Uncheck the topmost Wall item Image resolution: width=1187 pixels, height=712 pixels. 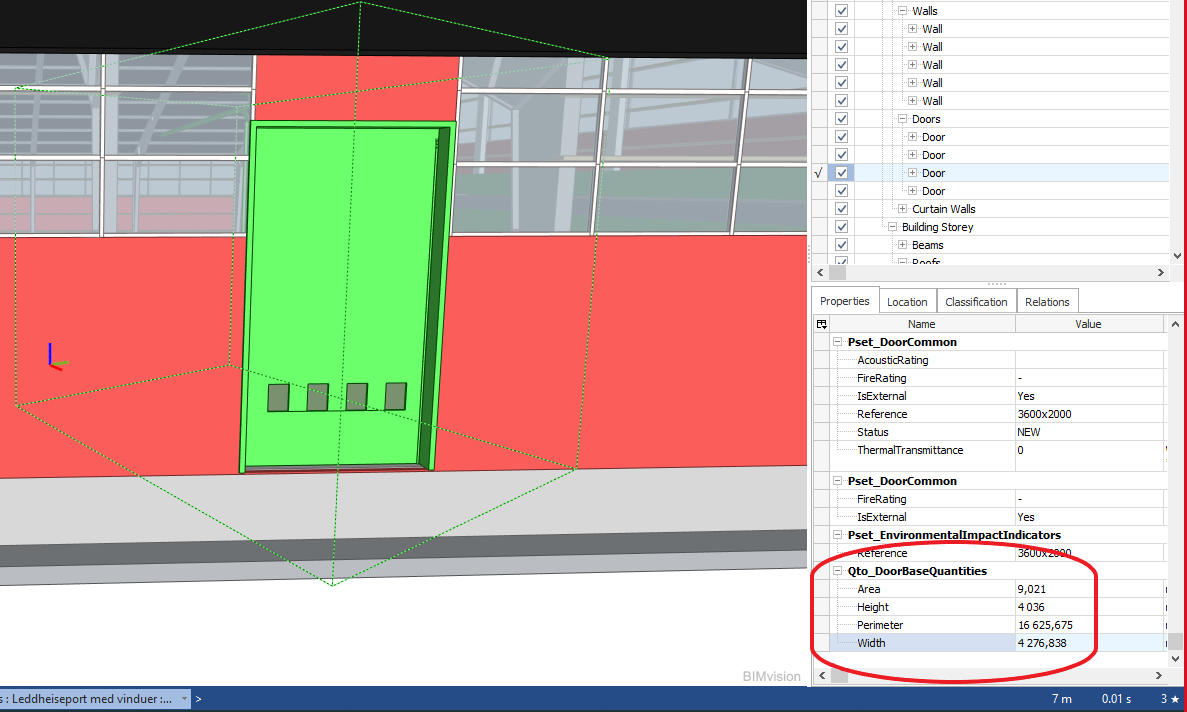[841, 28]
